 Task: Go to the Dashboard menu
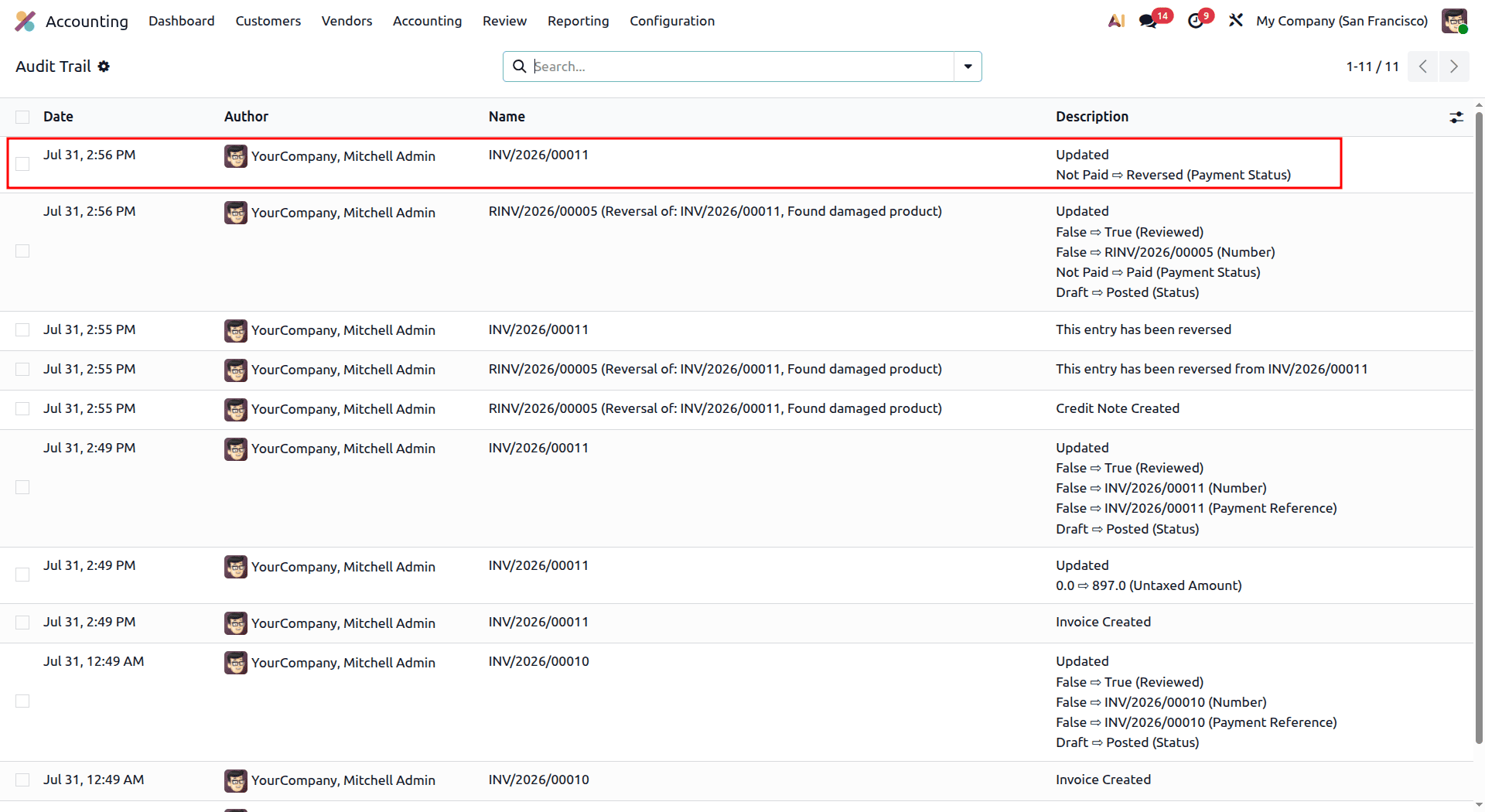point(182,21)
